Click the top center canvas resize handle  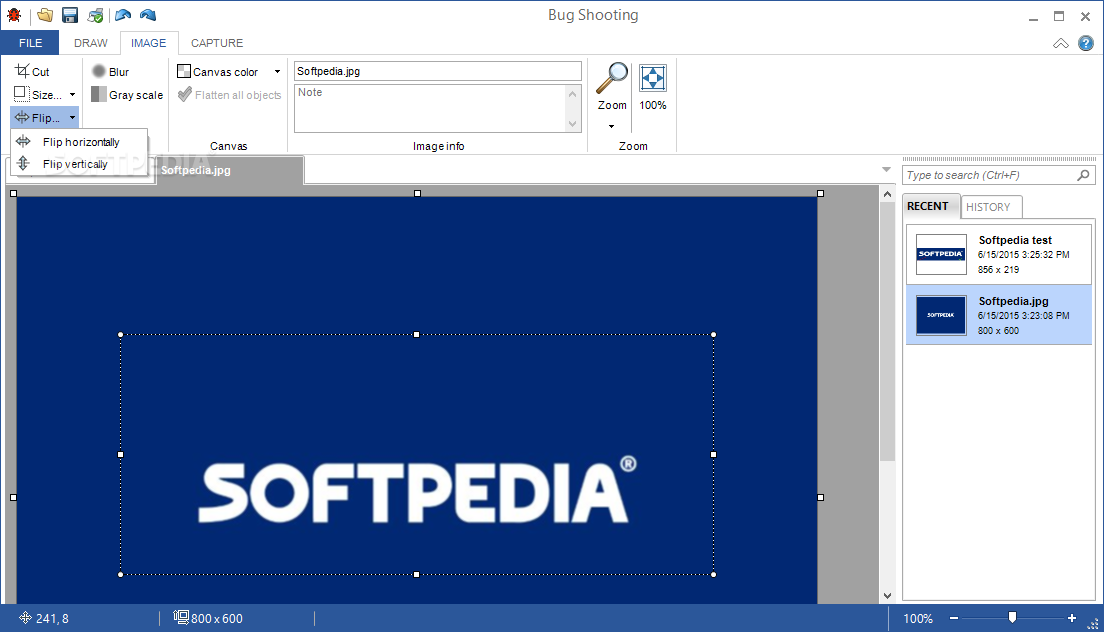pos(417,193)
